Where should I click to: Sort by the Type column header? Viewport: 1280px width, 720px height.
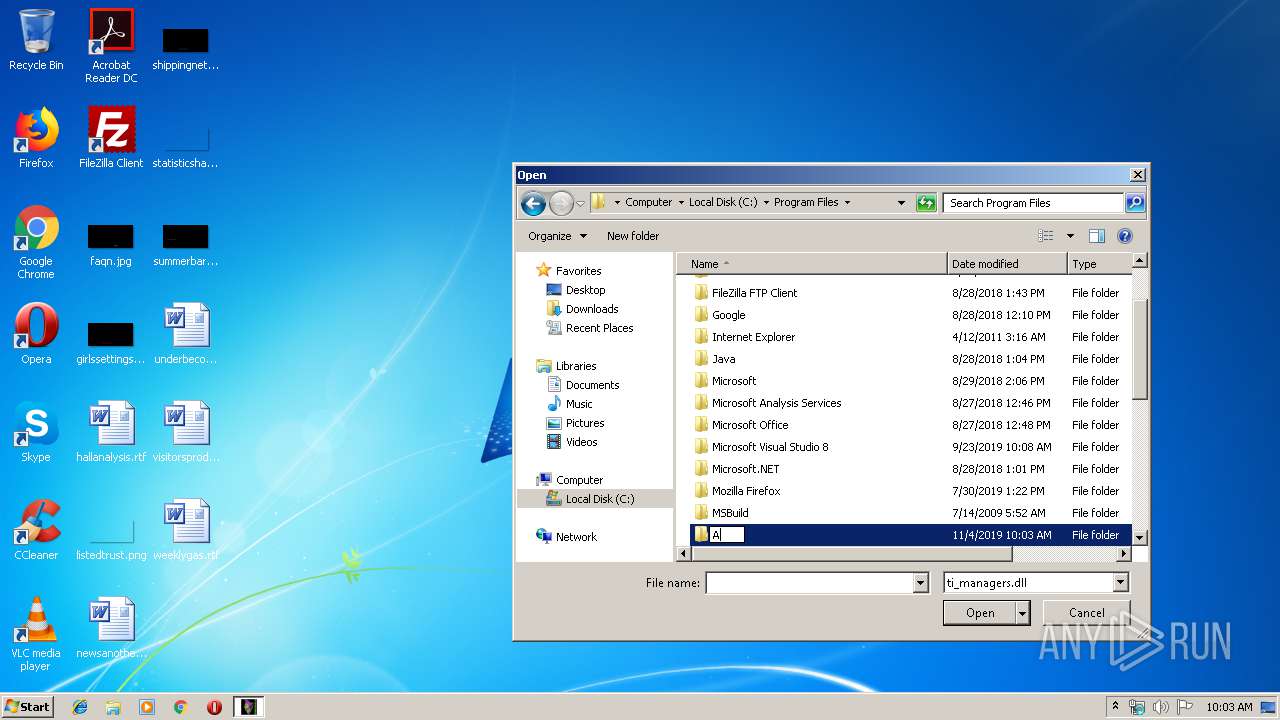pos(1099,264)
